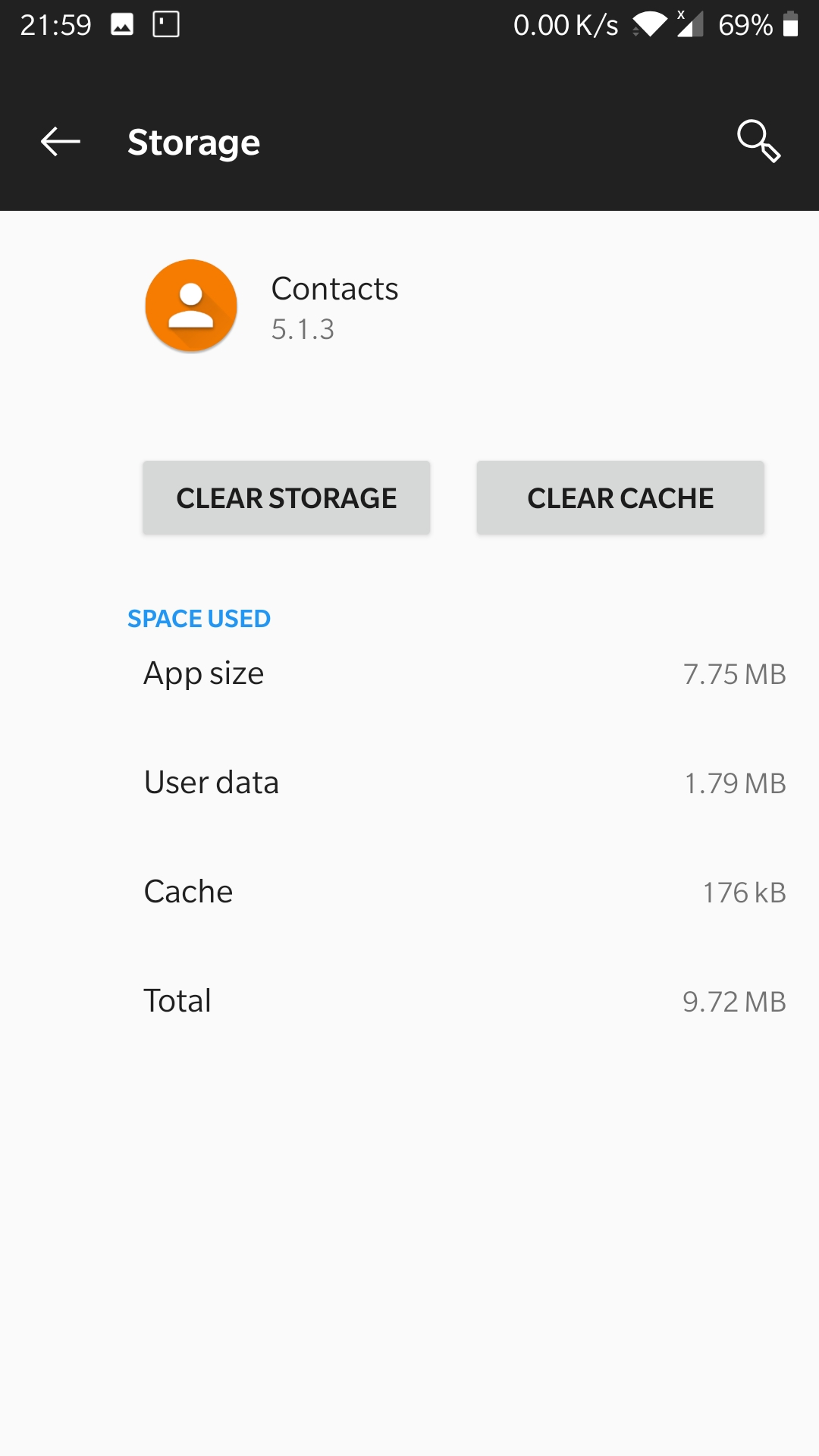This screenshot has width=819, height=1456.
Task: Tap the Storage page title
Action: [193, 143]
